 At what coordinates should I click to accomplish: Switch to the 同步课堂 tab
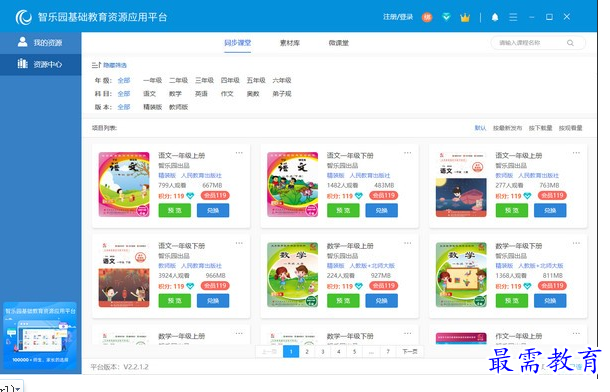[x=237, y=43]
